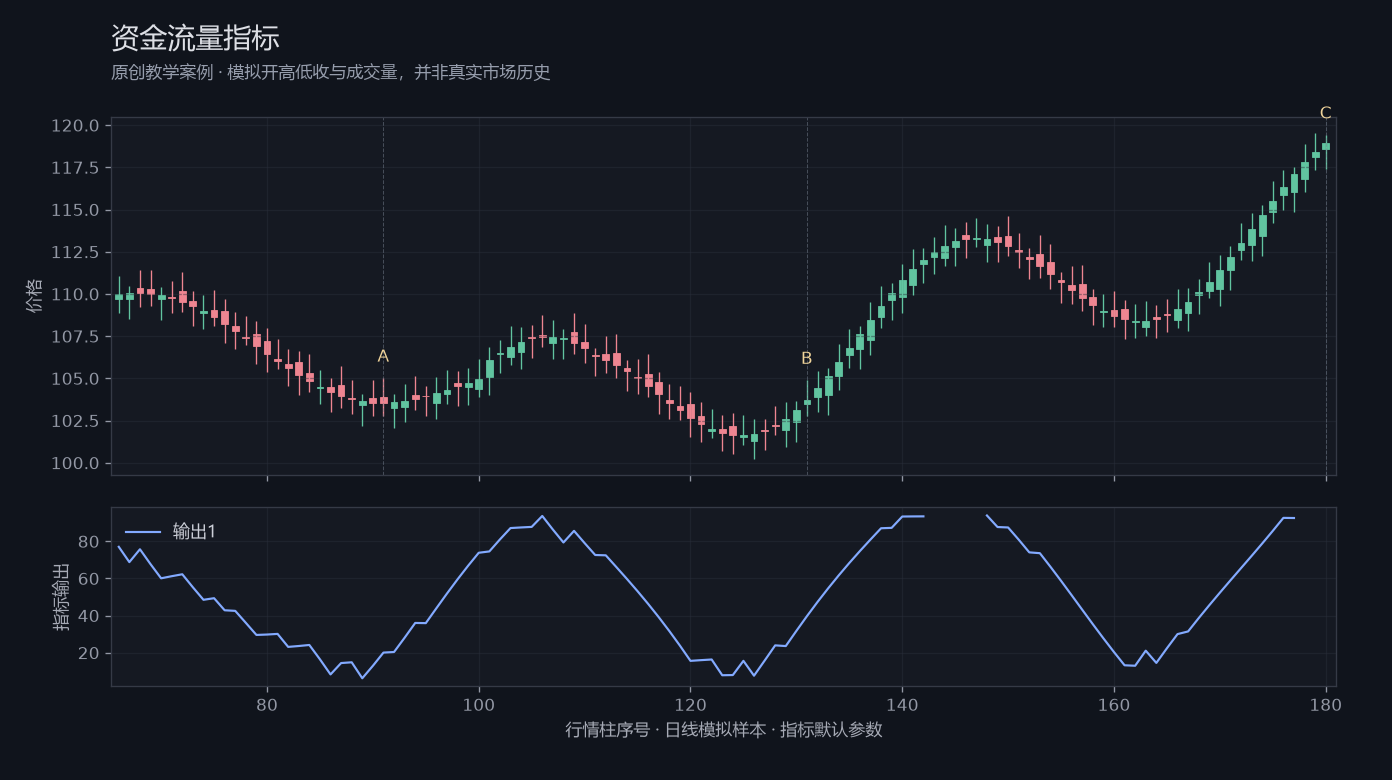1392x780 pixels.
Task: Select the marker label B
Action: click(807, 358)
